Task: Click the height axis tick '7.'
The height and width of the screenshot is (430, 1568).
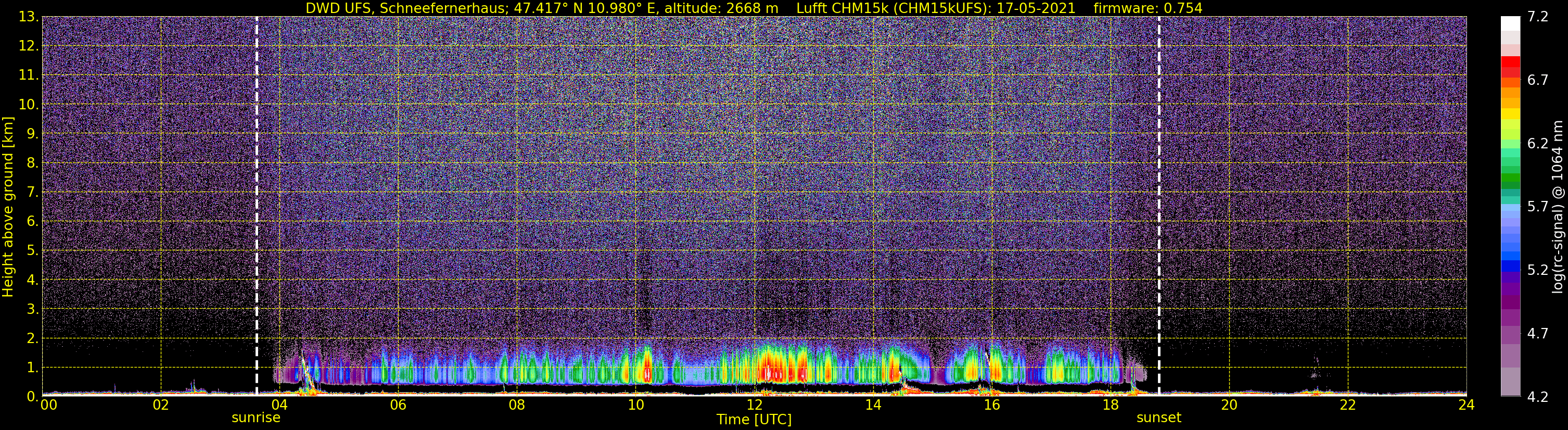Action: 32,192
